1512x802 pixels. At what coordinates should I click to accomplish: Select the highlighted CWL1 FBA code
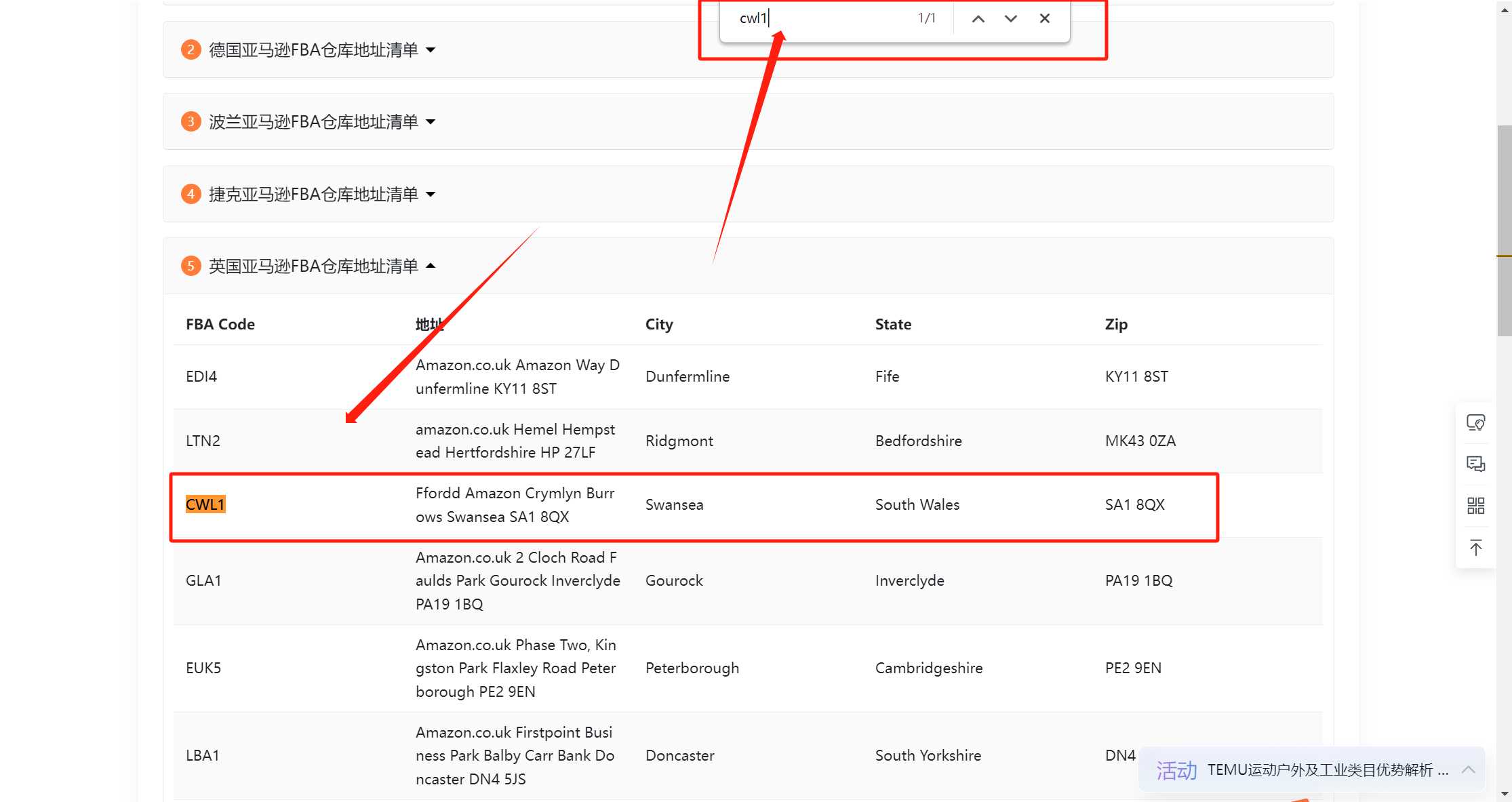coord(205,504)
